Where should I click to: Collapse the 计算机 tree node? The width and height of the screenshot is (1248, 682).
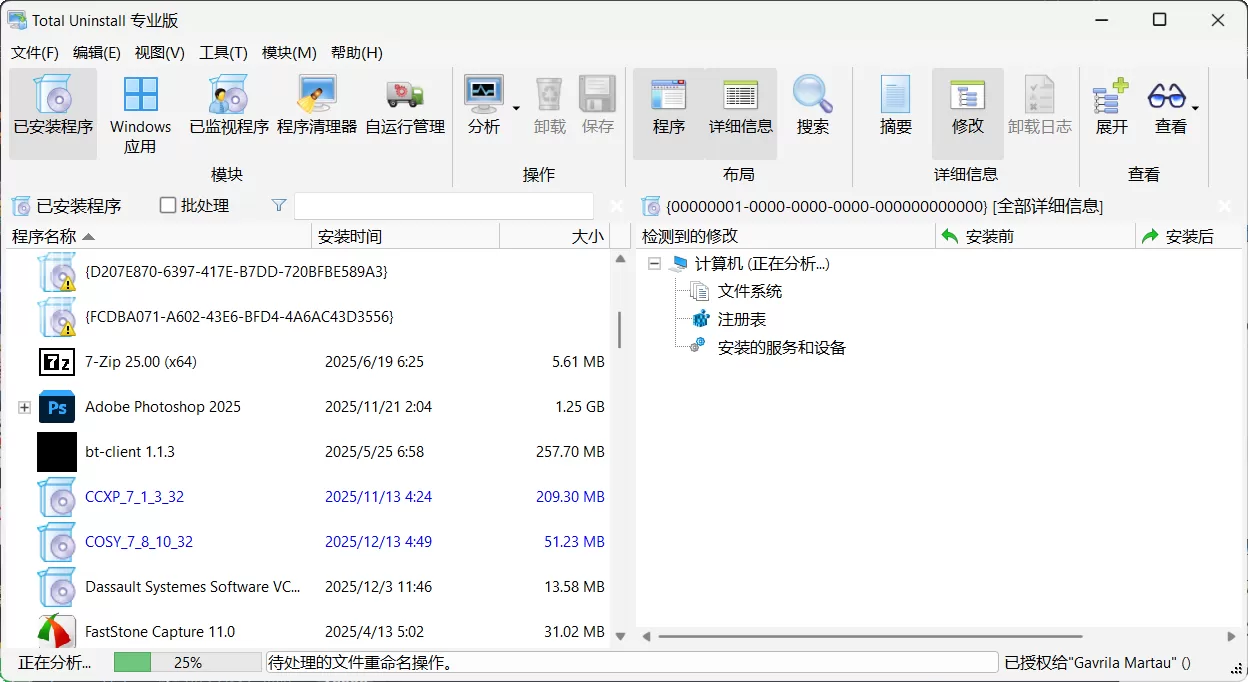654,263
